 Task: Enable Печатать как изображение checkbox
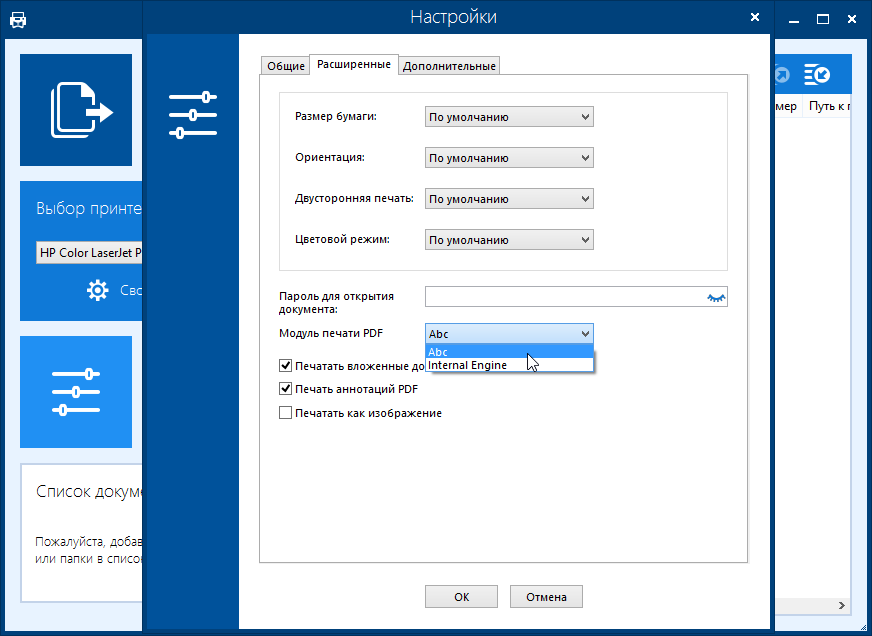pyautogui.click(x=285, y=413)
